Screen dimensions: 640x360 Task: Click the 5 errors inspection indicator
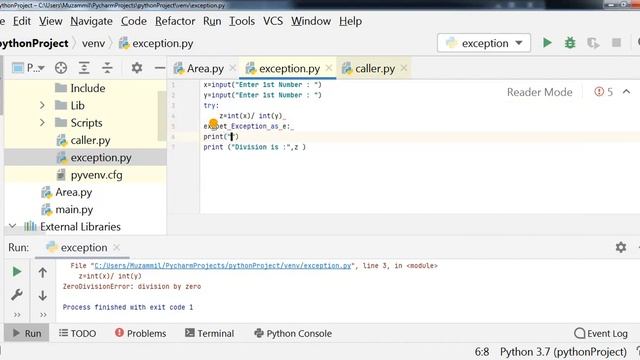[x=604, y=92]
